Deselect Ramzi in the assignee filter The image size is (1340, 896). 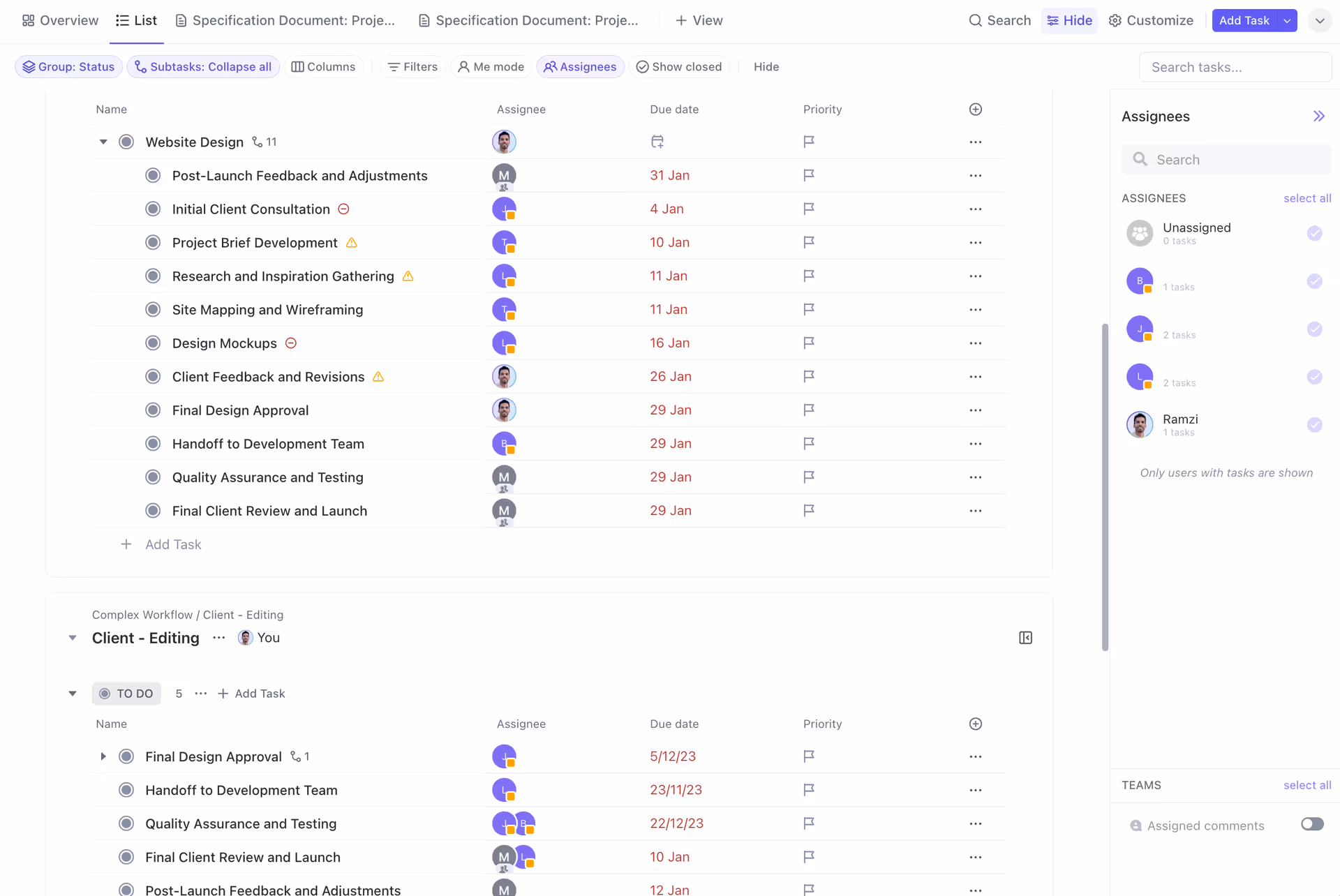pos(1316,424)
